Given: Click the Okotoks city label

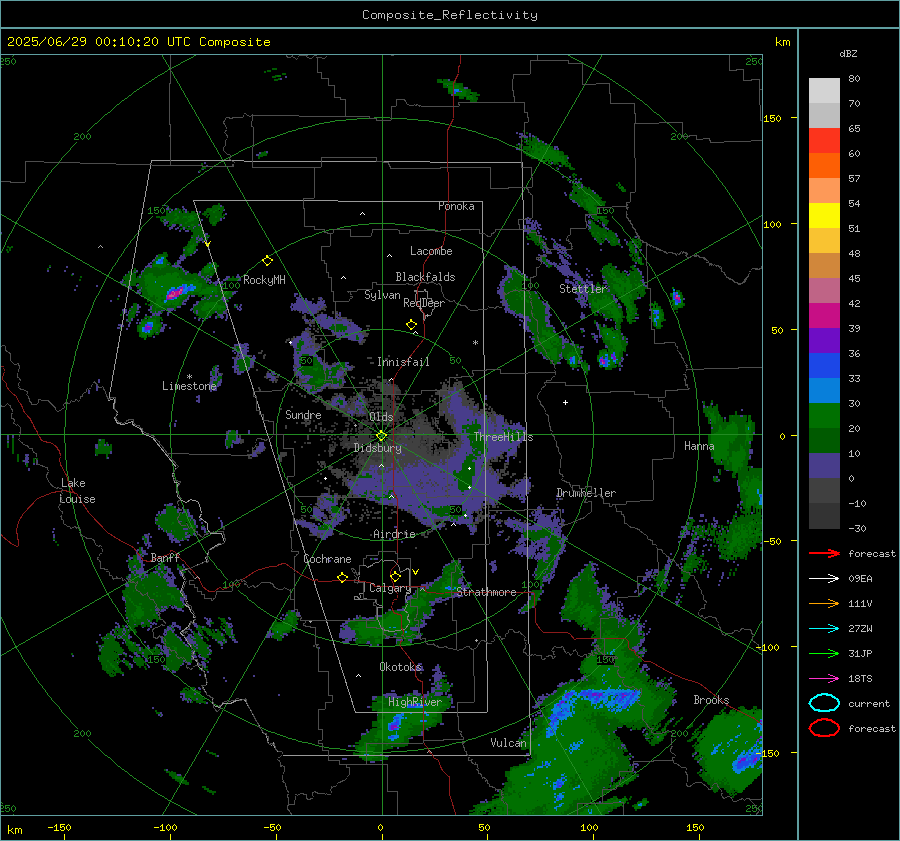Looking at the screenshot, I should click(x=401, y=667).
